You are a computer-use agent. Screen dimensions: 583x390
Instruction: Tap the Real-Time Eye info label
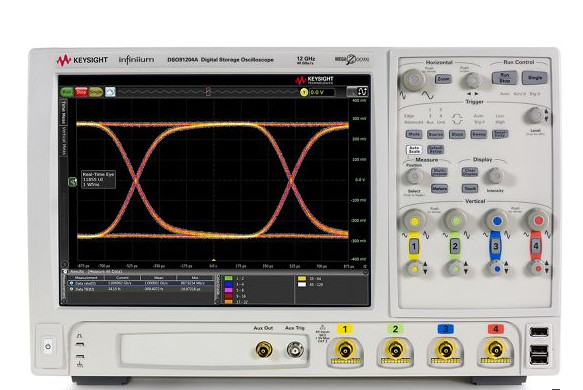tap(99, 179)
